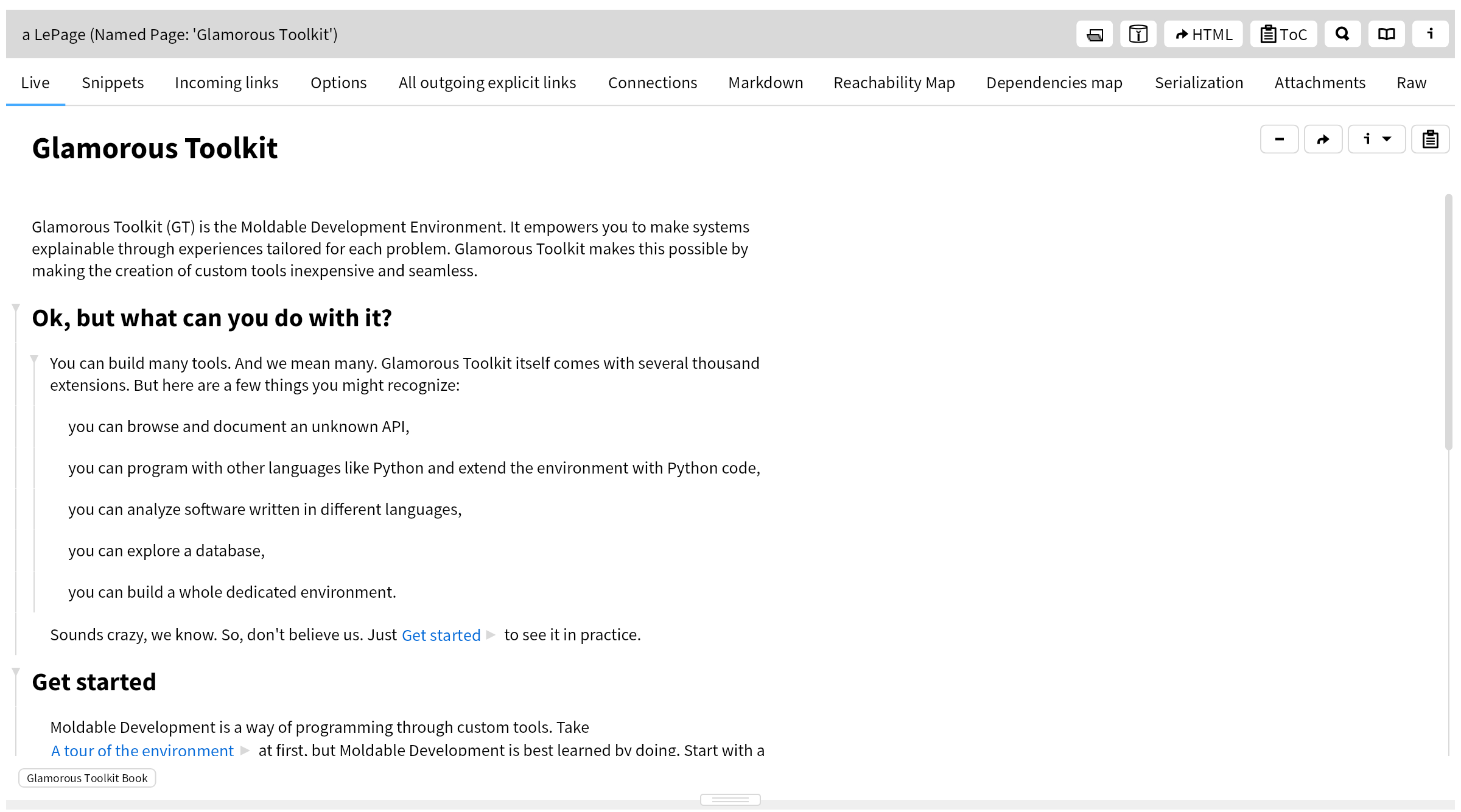Click the open book icon
Viewport: 1461px width, 812px height.
click(x=1386, y=35)
